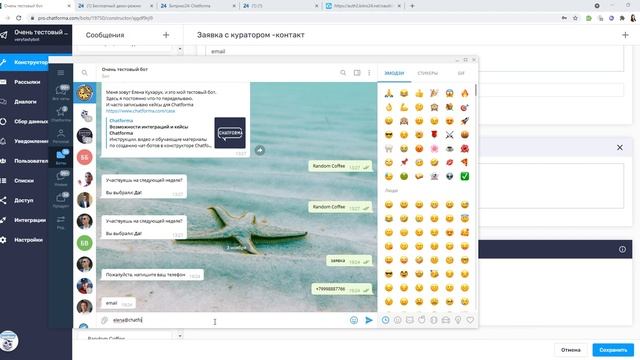The width and height of the screenshot is (640, 360).
Task: Insert the green check mark emoji
Action: 464,176
